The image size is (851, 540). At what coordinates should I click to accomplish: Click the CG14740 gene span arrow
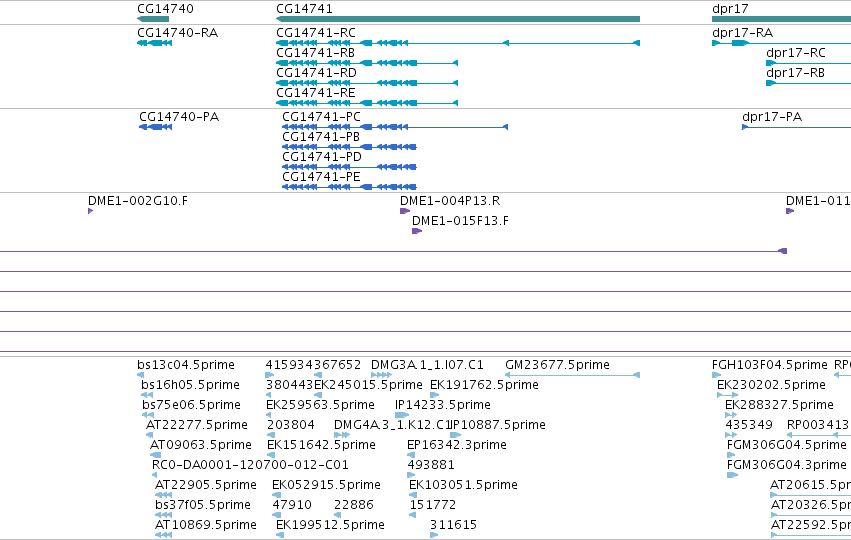[x=153, y=19]
